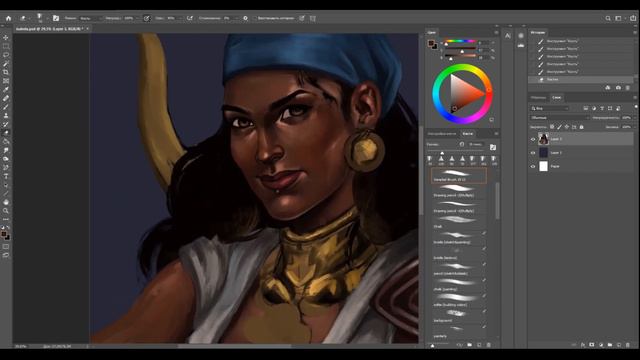Select the Frame tool
The image size is (640, 360).
tap(6, 81)
